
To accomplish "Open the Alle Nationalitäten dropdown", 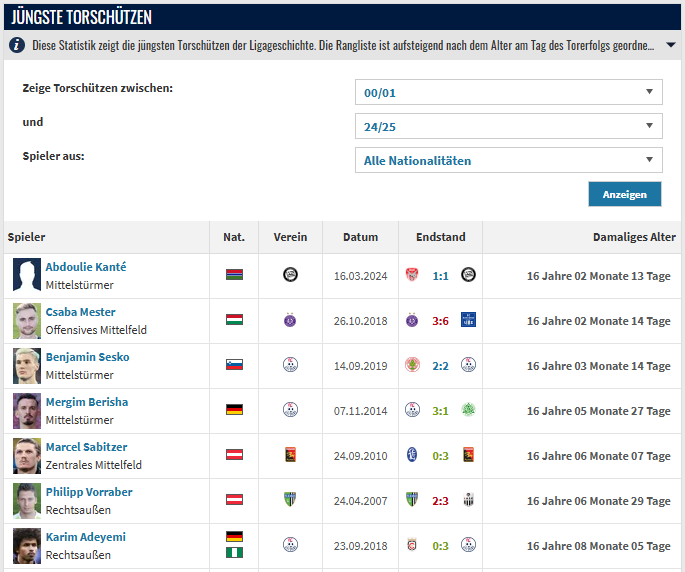I will [x=508, y=160].
